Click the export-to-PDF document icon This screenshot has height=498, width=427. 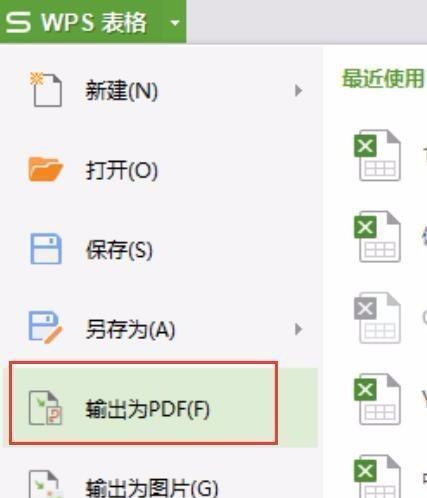[45, 408]
